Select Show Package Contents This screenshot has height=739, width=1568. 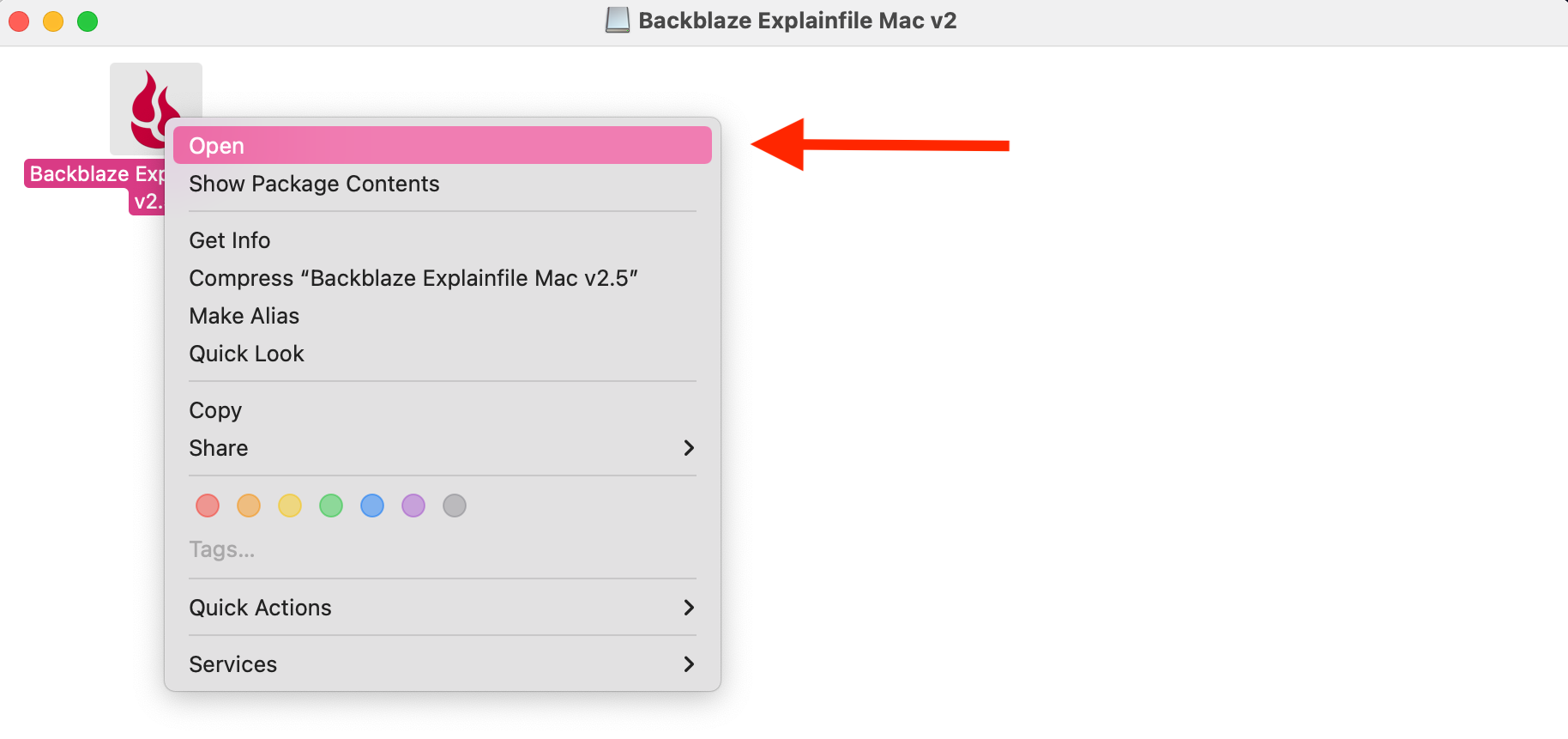pos(443,184)
